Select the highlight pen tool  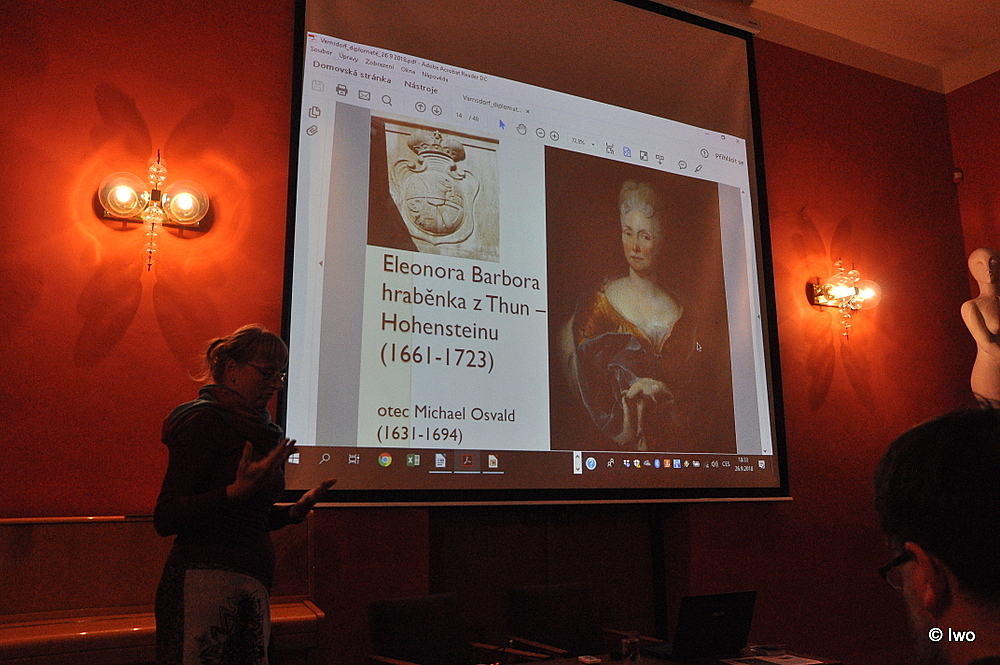(699, 168)
